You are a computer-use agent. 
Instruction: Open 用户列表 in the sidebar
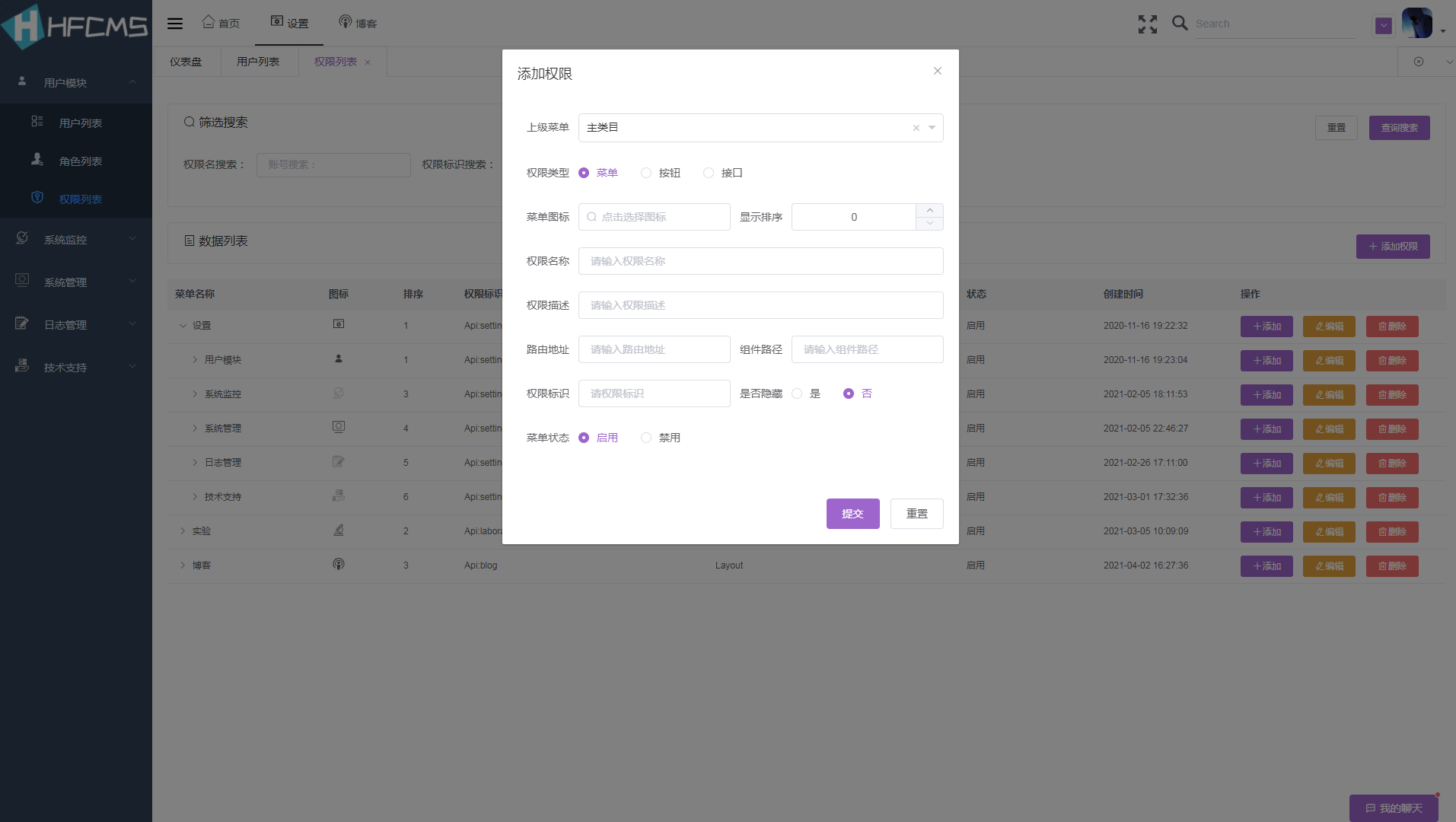[76, 123]
